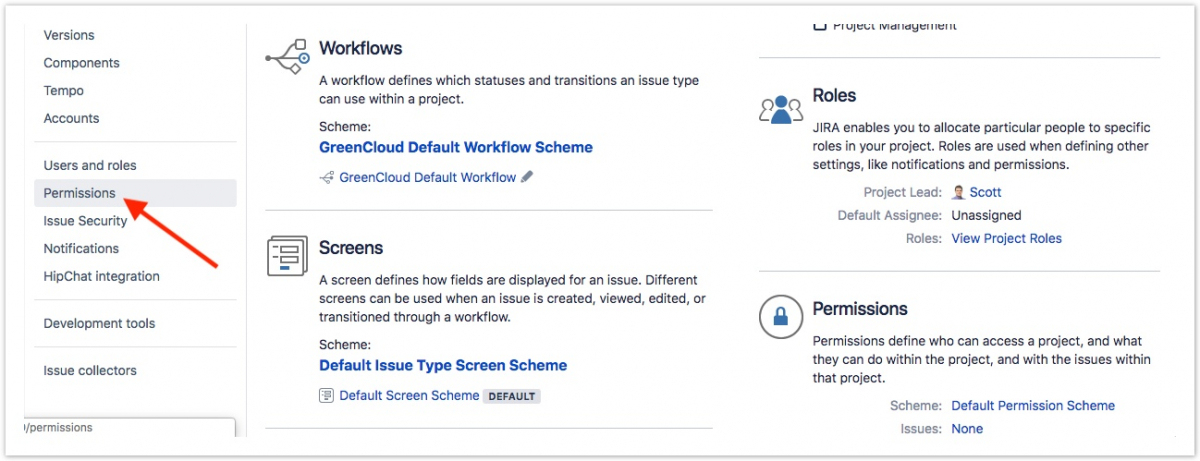The image size is (1200, 461).
Task: Select Development tools in sidebar
Action: [99, 323]
